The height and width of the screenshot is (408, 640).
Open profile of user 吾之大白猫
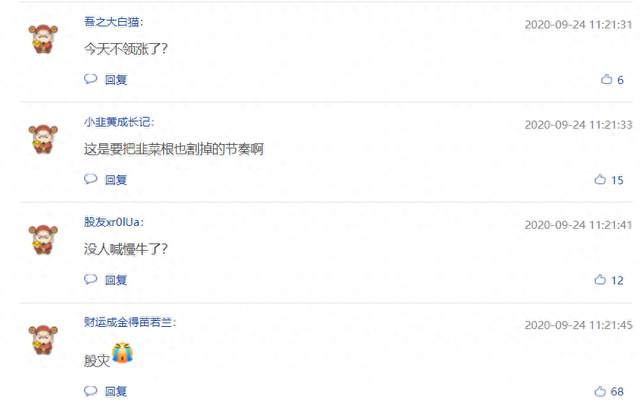[111, 22]
